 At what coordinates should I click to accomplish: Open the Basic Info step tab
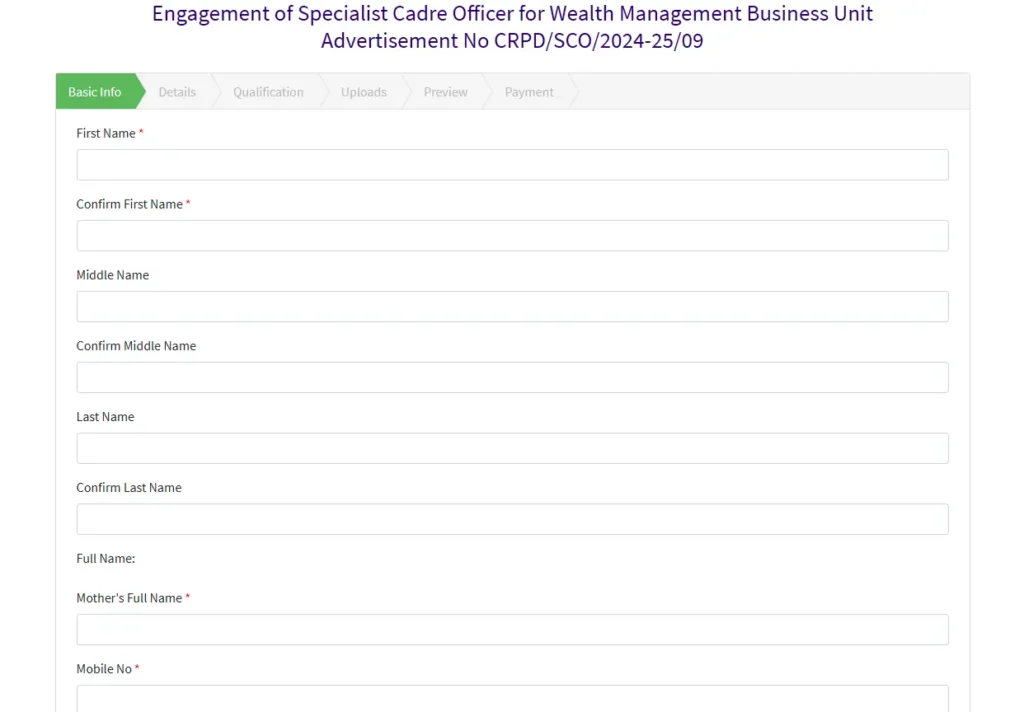95,92
